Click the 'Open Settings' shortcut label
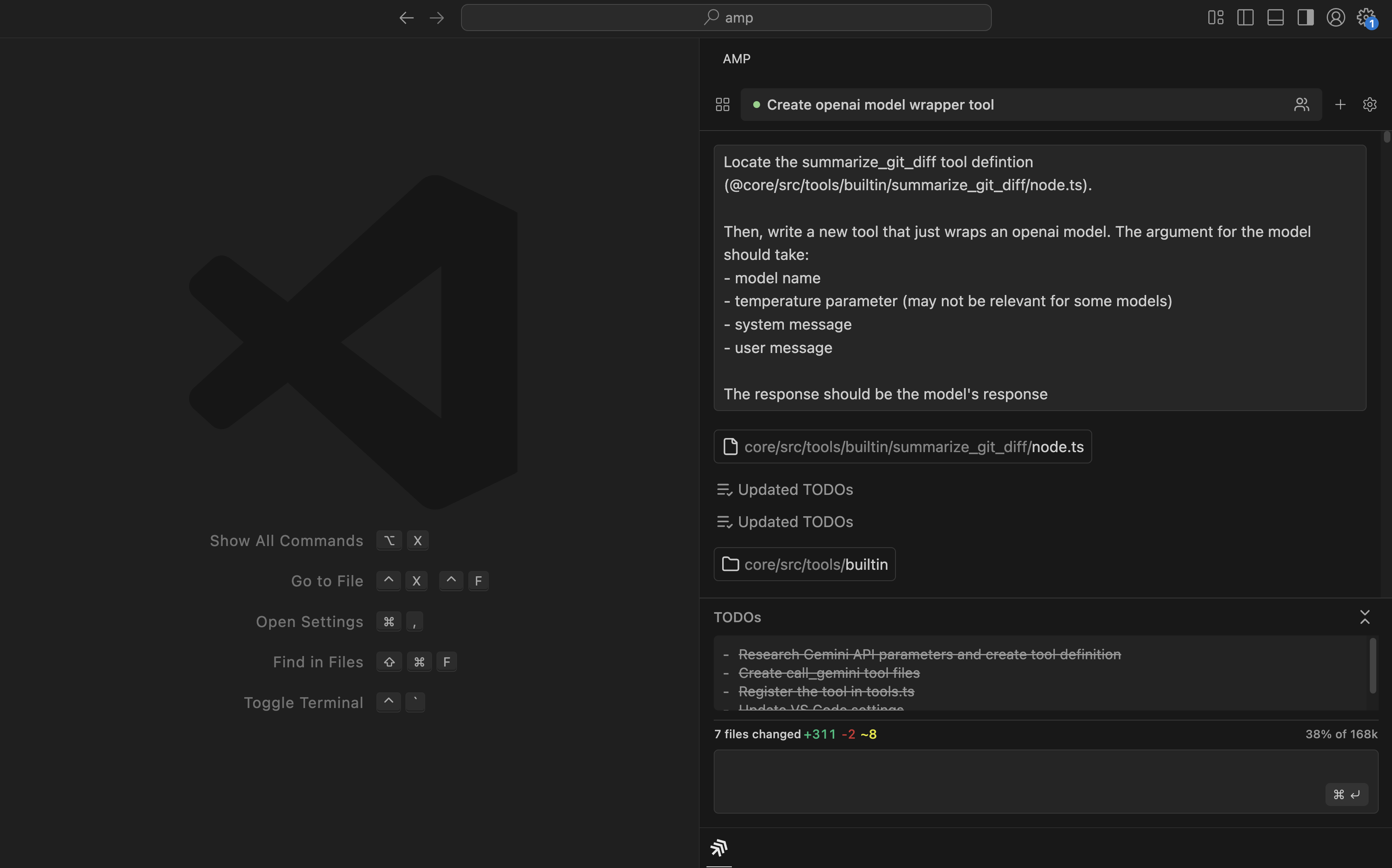This screenshot has height=868, width=1392. (310, 622)
